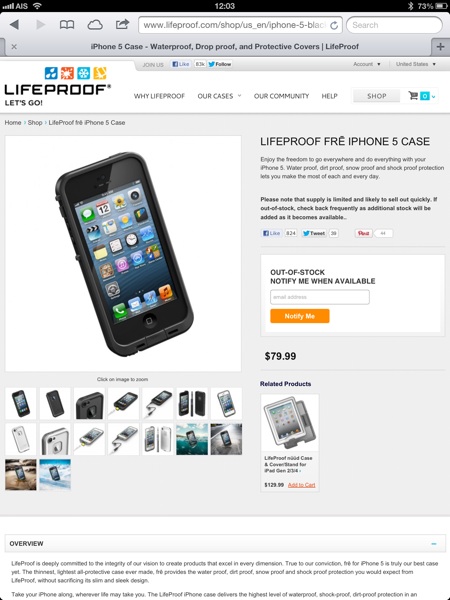Tap the share arrow icon

pyautogui.click(x=122, y=24)
